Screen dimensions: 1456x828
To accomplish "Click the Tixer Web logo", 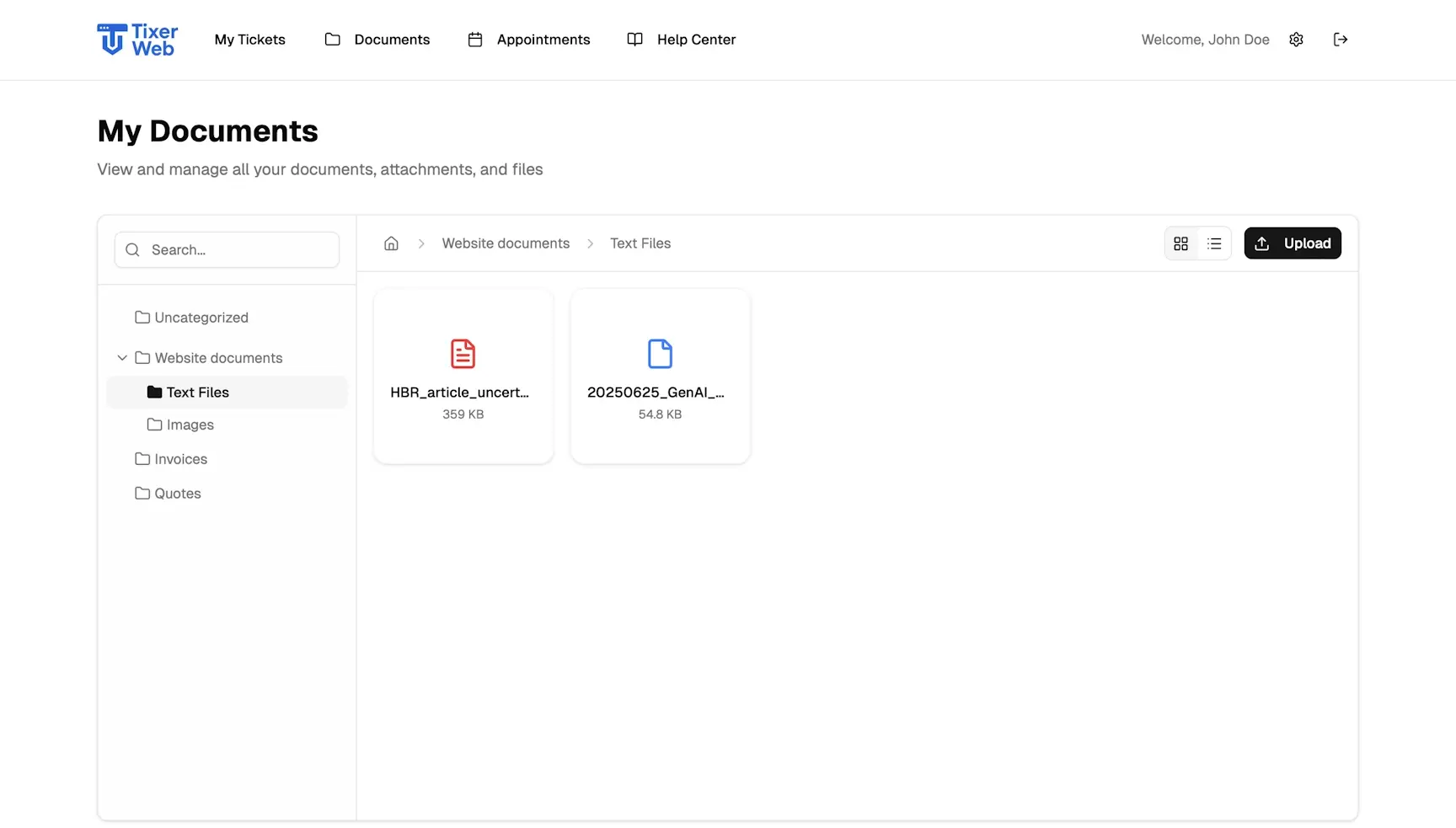I will click(136, 39).
